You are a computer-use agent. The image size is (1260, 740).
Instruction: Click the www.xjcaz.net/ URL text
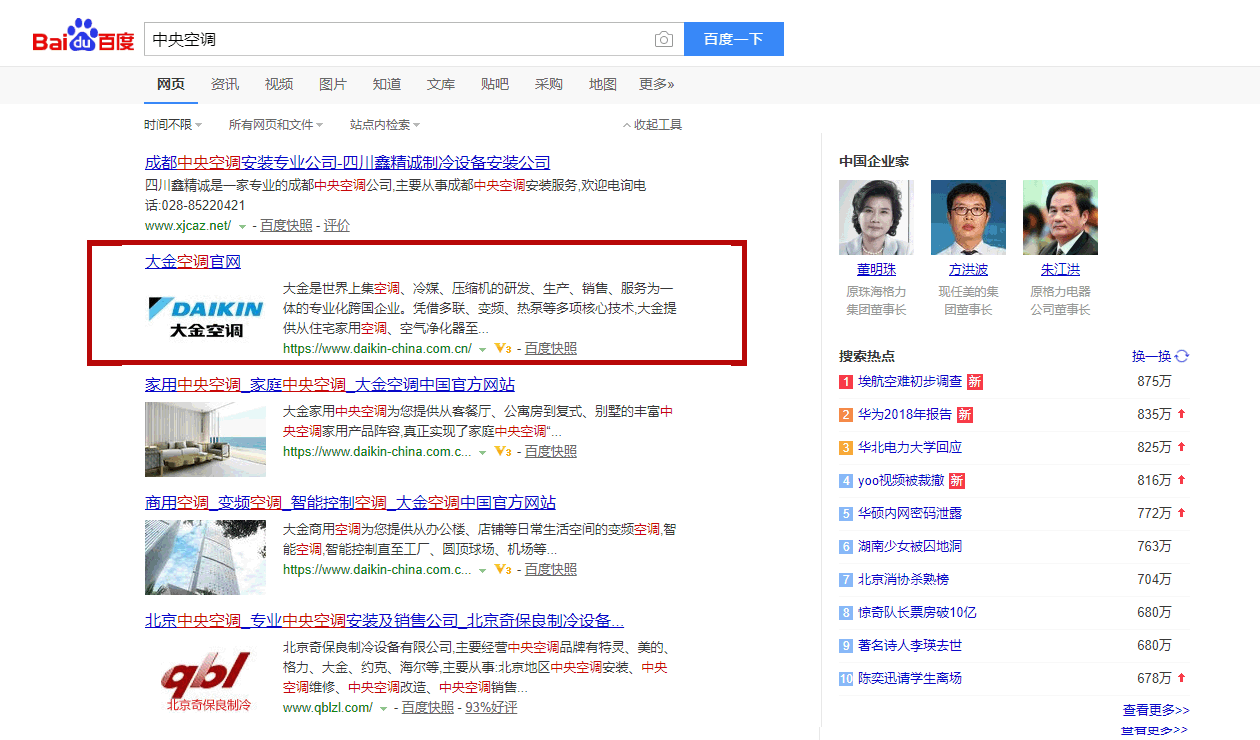[188, 226]
